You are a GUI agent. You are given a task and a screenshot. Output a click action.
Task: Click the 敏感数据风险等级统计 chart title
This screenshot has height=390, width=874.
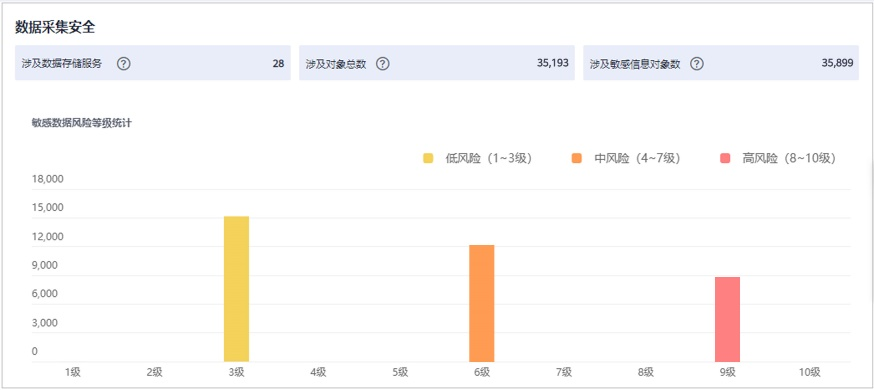82,123
